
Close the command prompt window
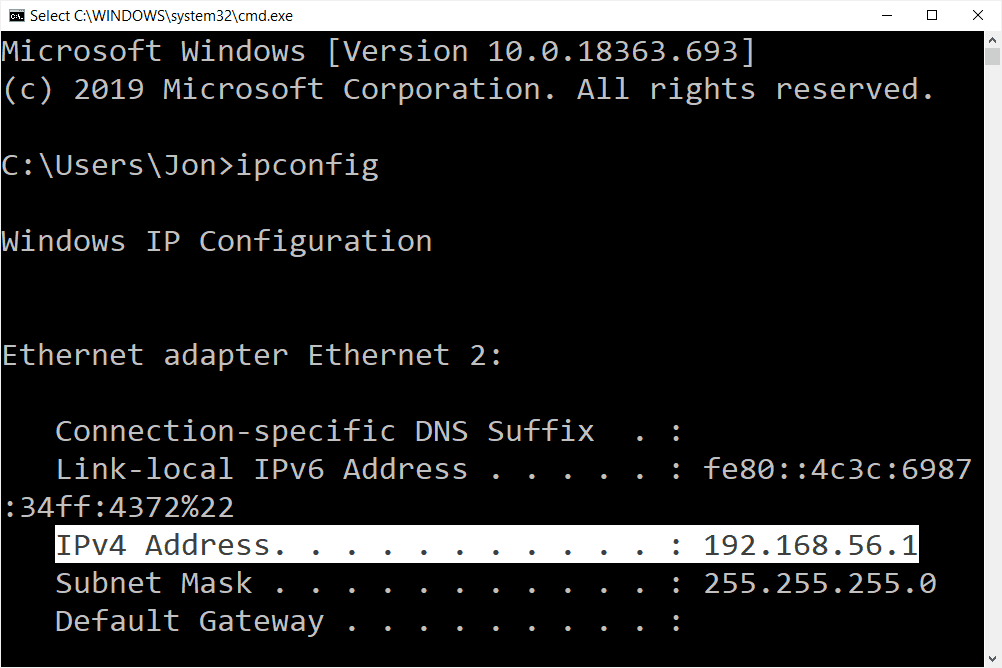point(978,15)
